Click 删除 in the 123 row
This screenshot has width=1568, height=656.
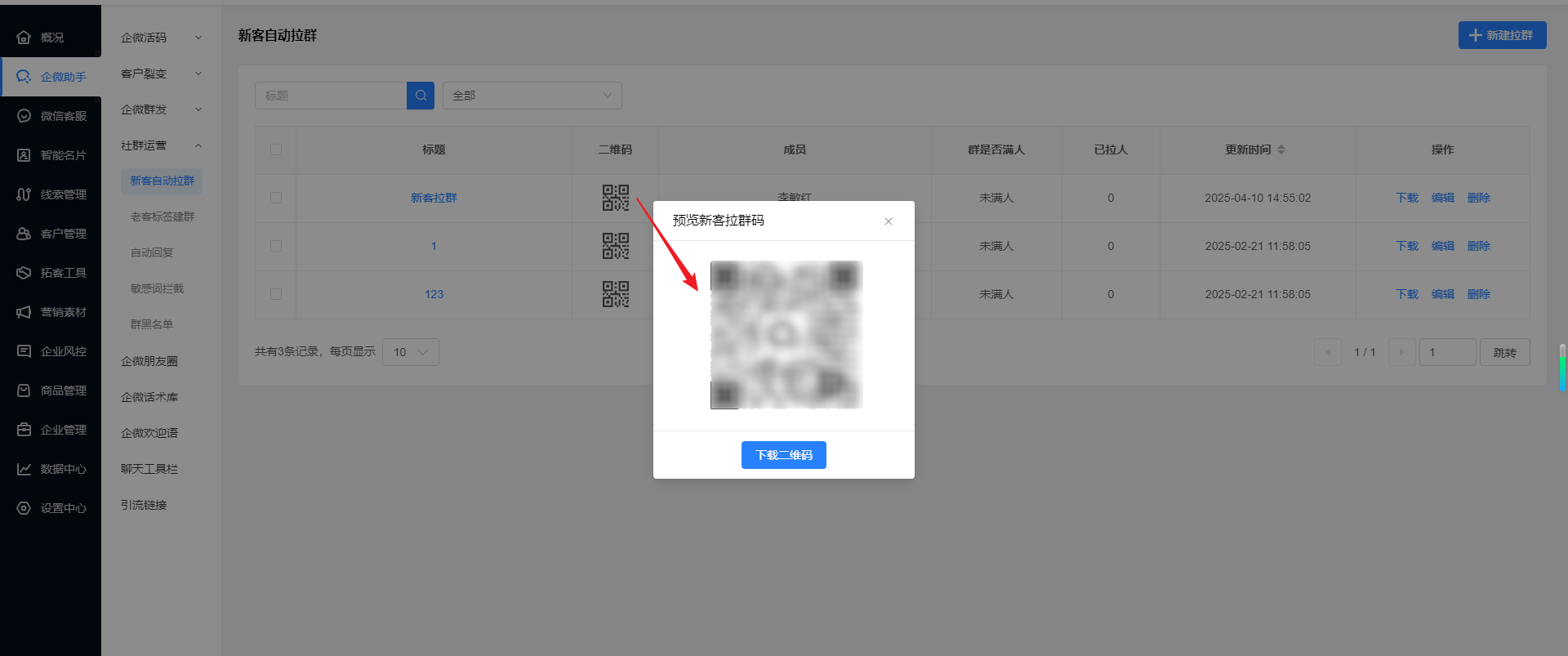click(x=1479, y=294)
